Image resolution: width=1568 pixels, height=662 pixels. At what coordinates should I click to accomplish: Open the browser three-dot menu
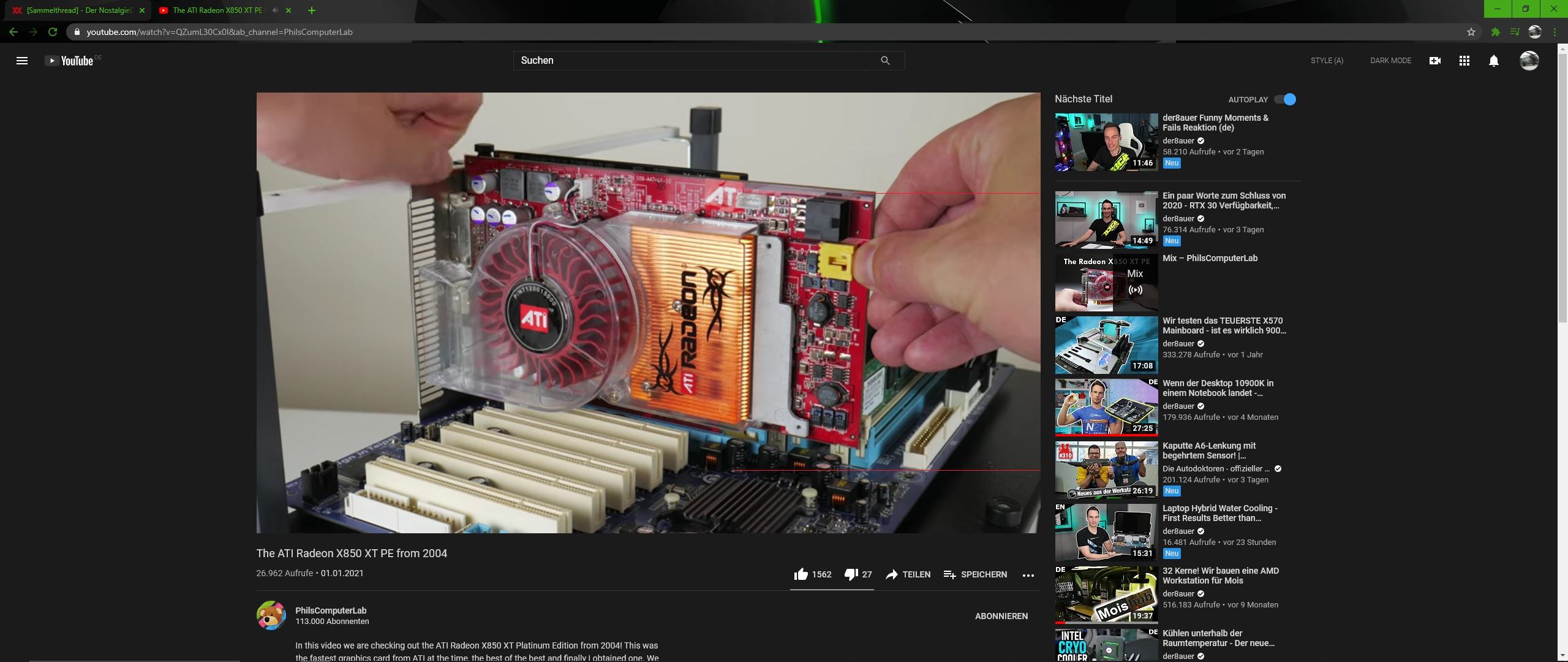pos(1555,32)
